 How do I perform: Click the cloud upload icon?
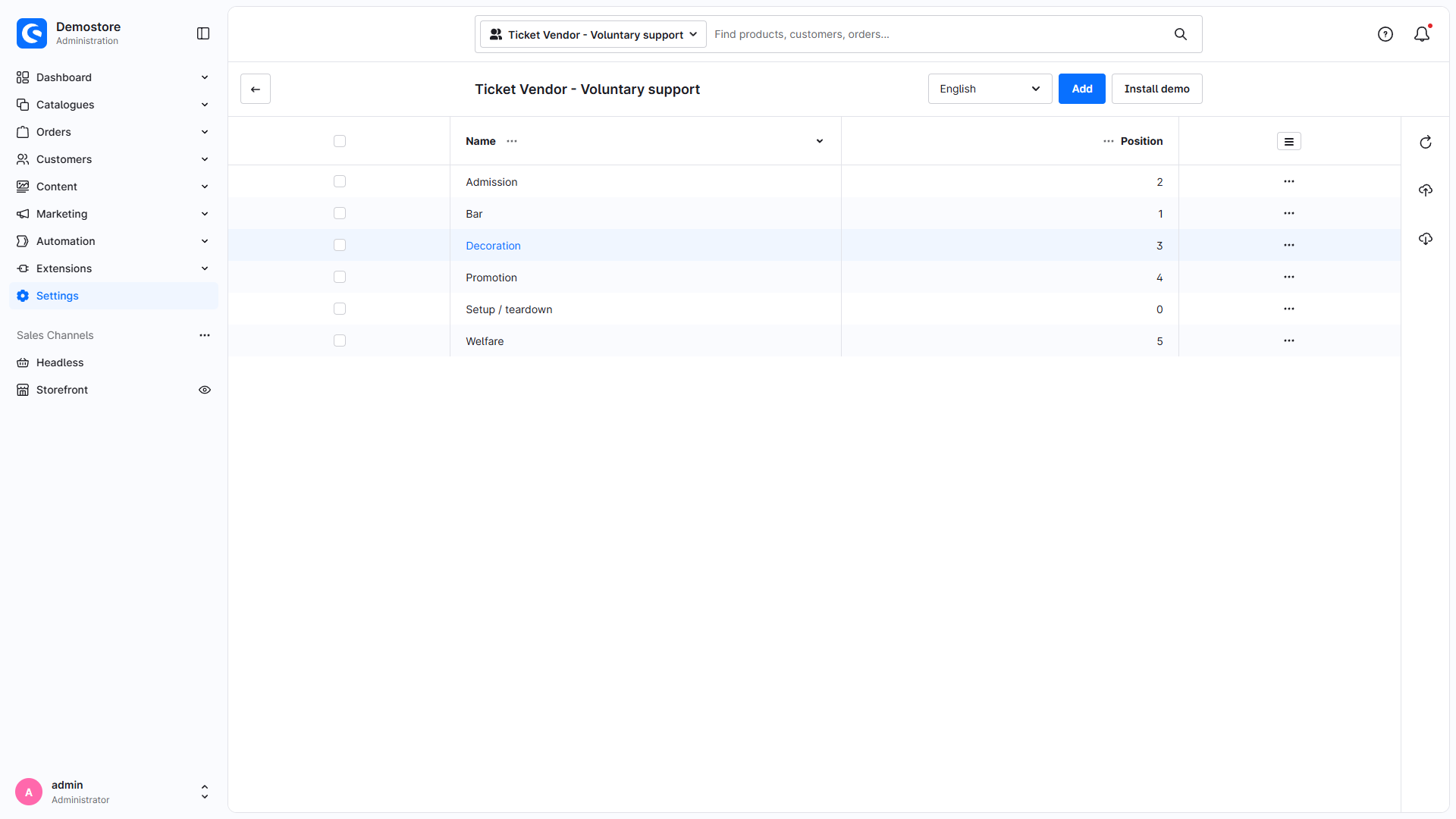coord(1426,190)
